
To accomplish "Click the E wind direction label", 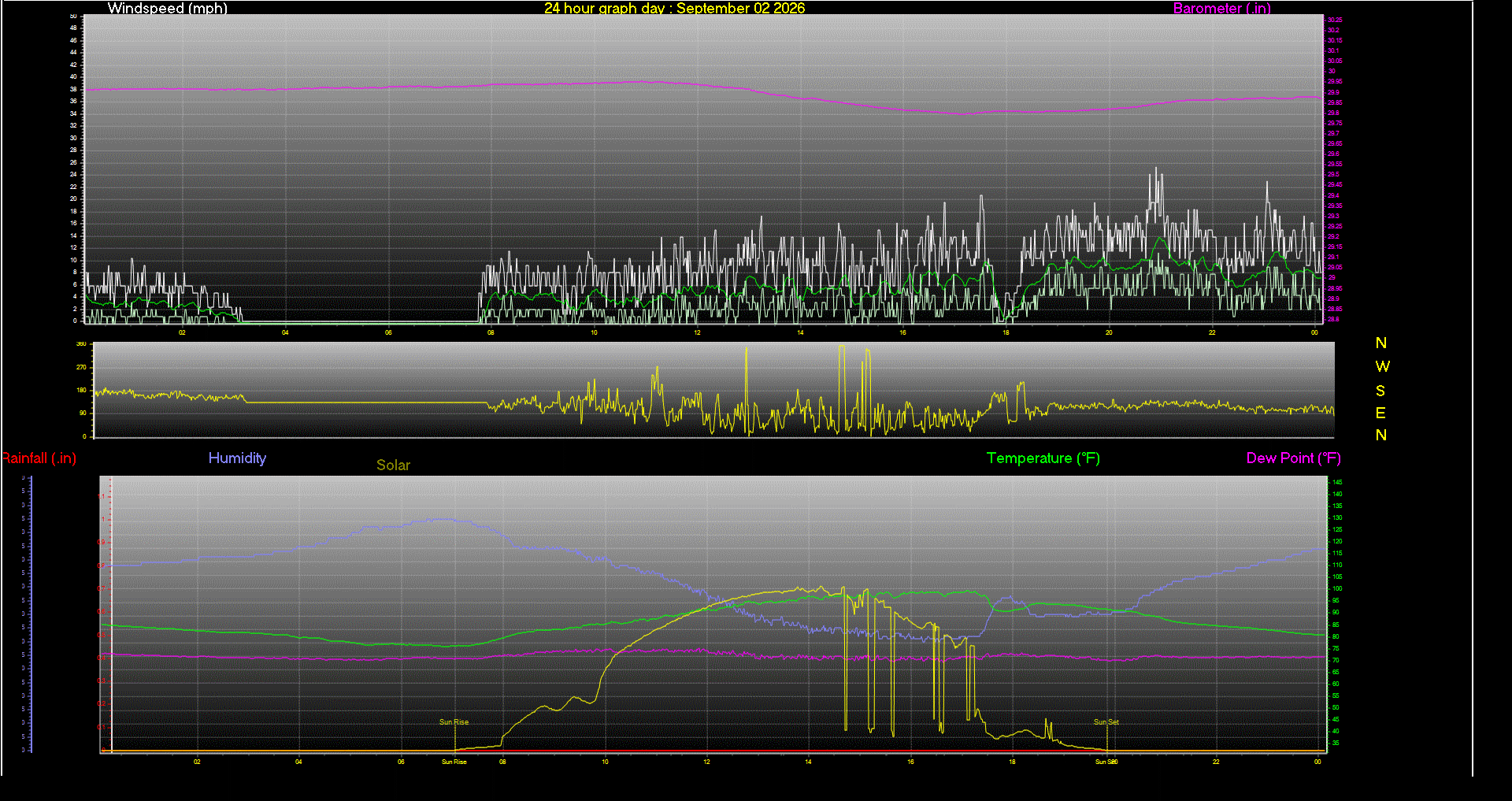I will pyautogui.click(x=1380, y=413).
